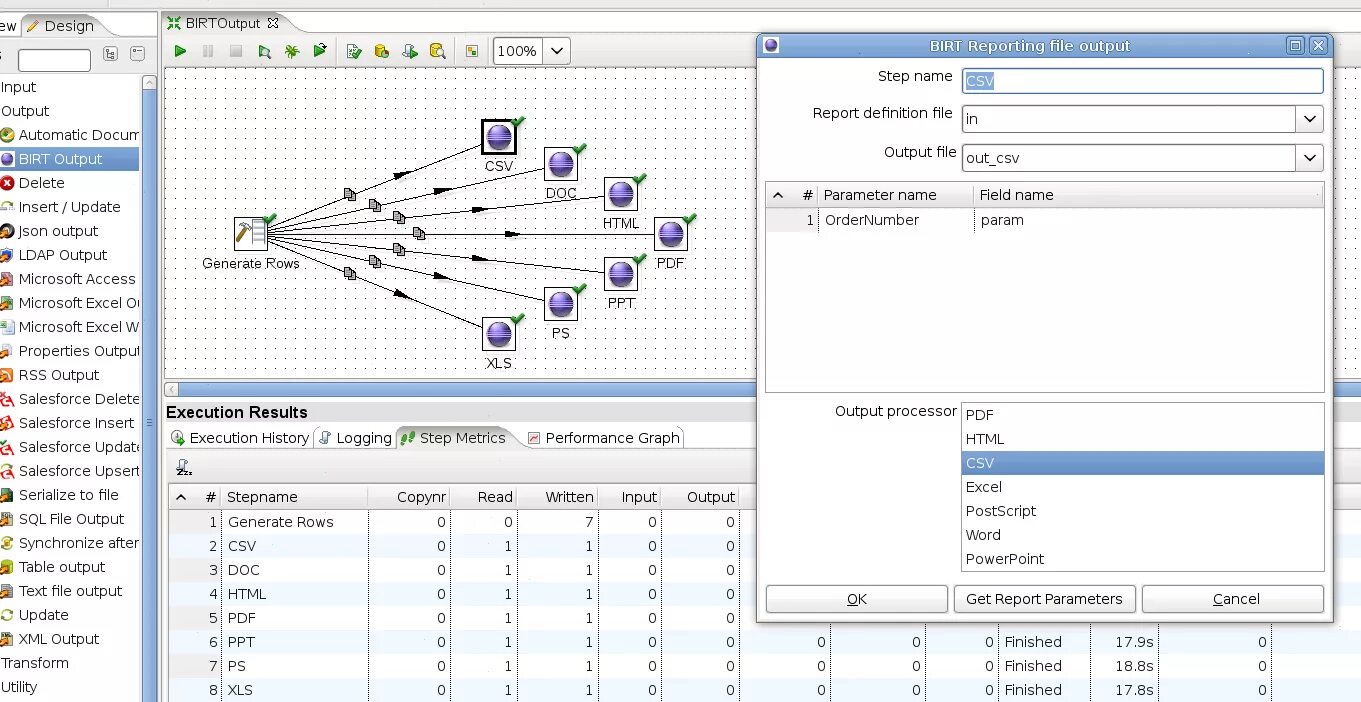This screenshot has height=702, width=1361.
Task: Choose PostScript as output processor
Action: (x=1142, y=511)
